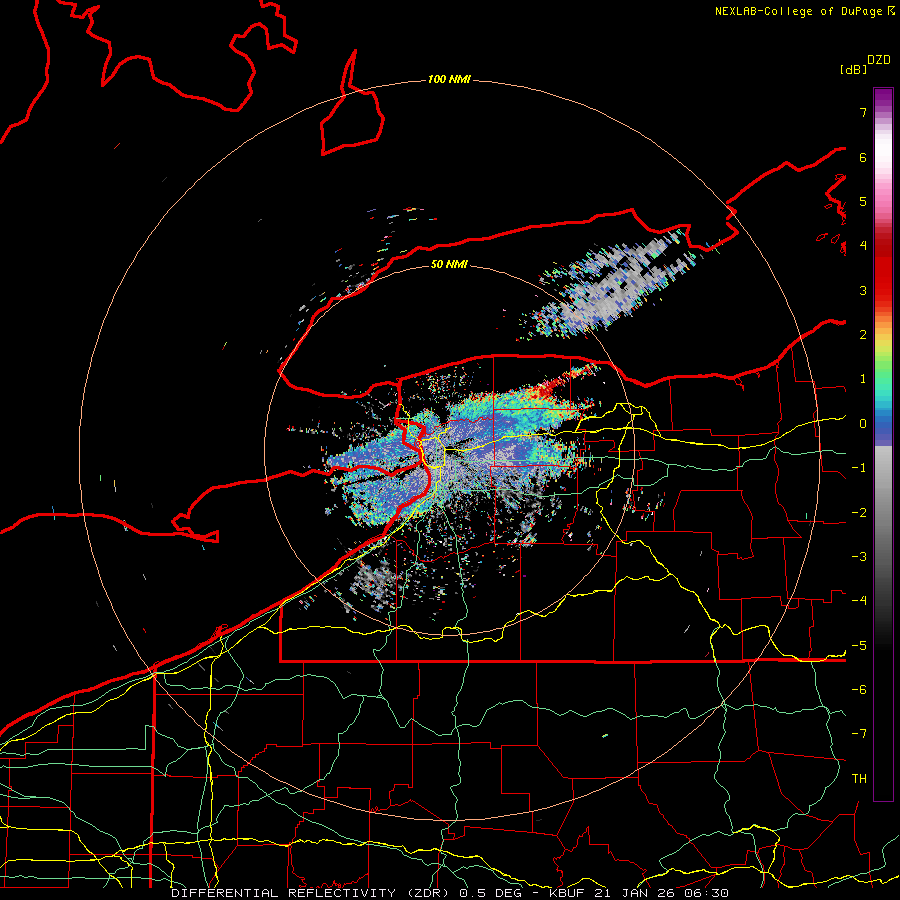
Task: Click the -2 dB legend value
Action: pyautogui.click(x=859, y=513)
